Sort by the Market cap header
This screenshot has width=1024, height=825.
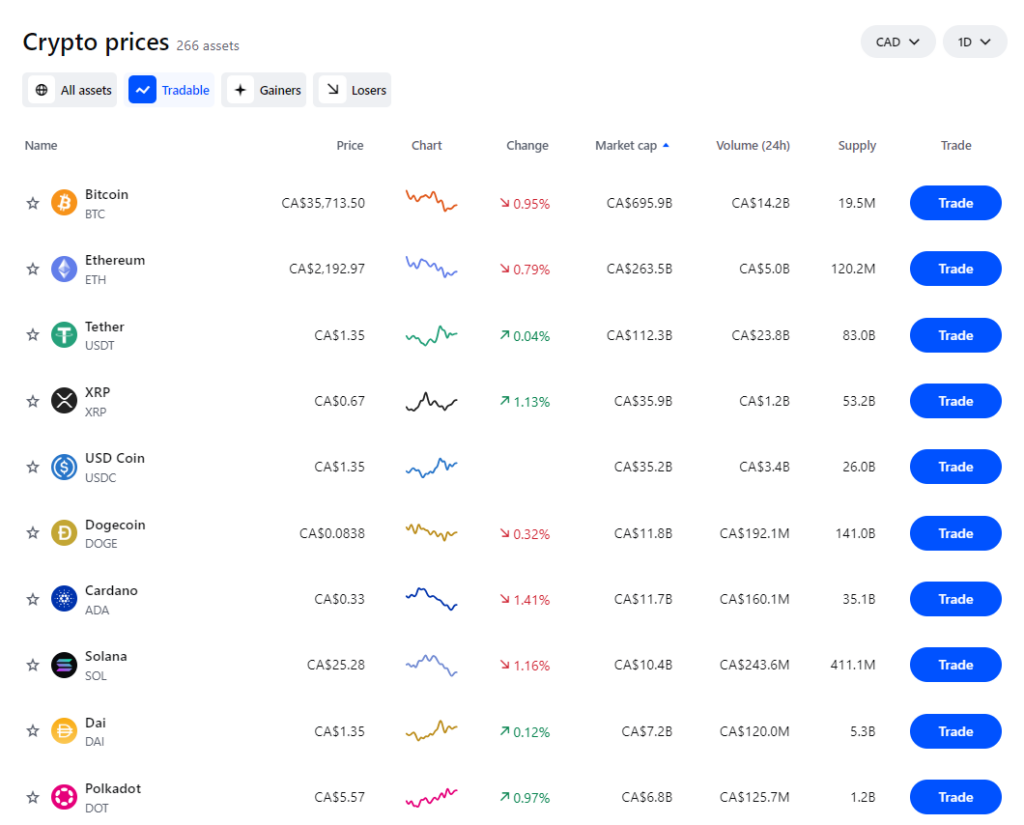click(x=626, y=145)
